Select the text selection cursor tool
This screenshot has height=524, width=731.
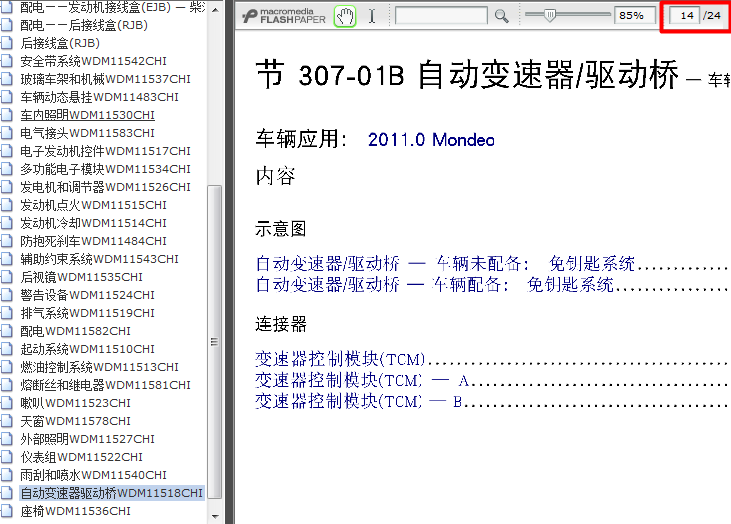[372, 16]
